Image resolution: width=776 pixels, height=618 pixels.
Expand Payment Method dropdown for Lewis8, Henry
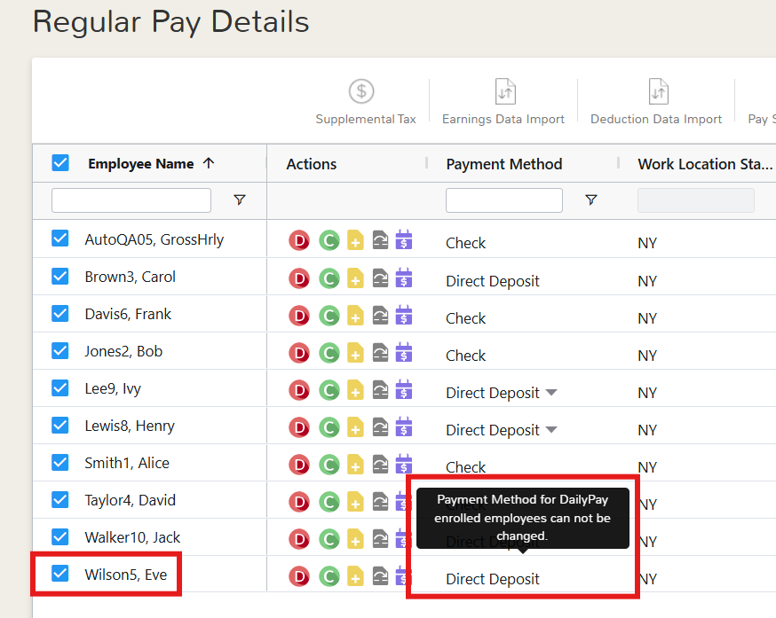[x=551, y=429]
